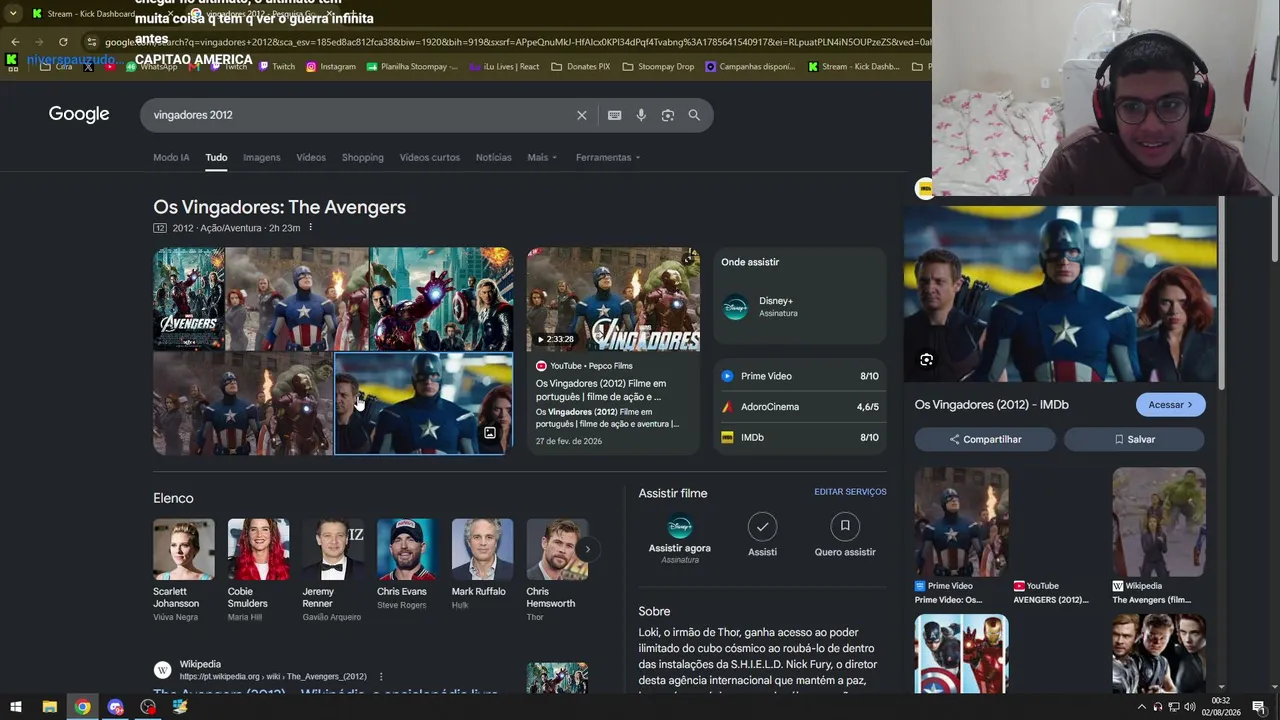Viewport: 1280px width, 720px height.
Task: Open the on-screen keyboard input tool
Action: 615,115
